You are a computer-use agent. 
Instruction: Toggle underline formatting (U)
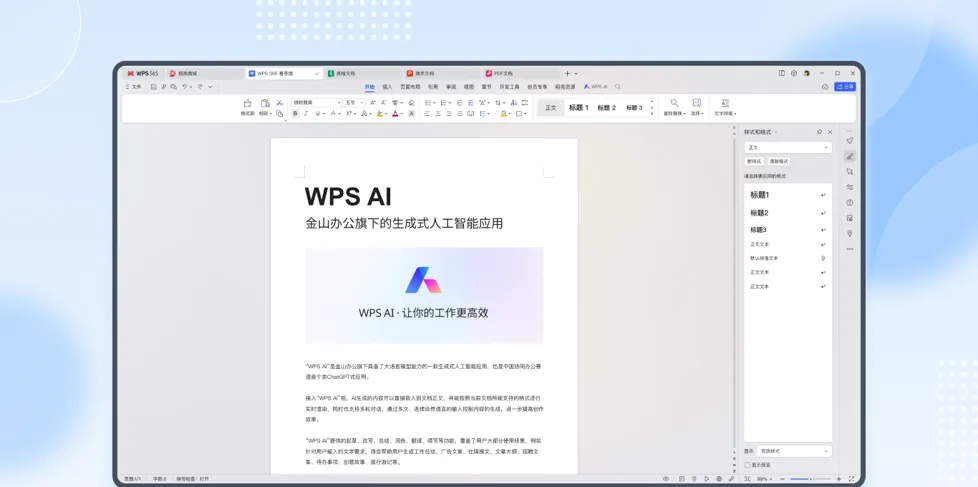pos(317,113)
